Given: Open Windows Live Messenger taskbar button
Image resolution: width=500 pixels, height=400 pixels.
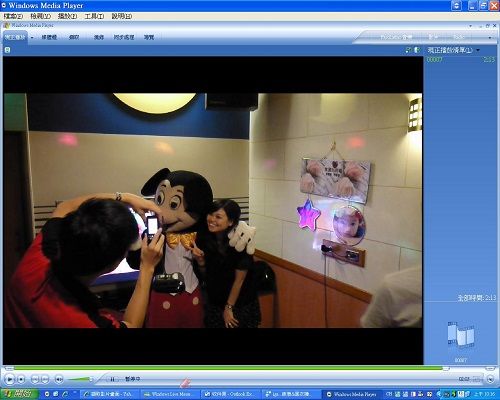Looking at the screenshot, I should click(171, 394).
